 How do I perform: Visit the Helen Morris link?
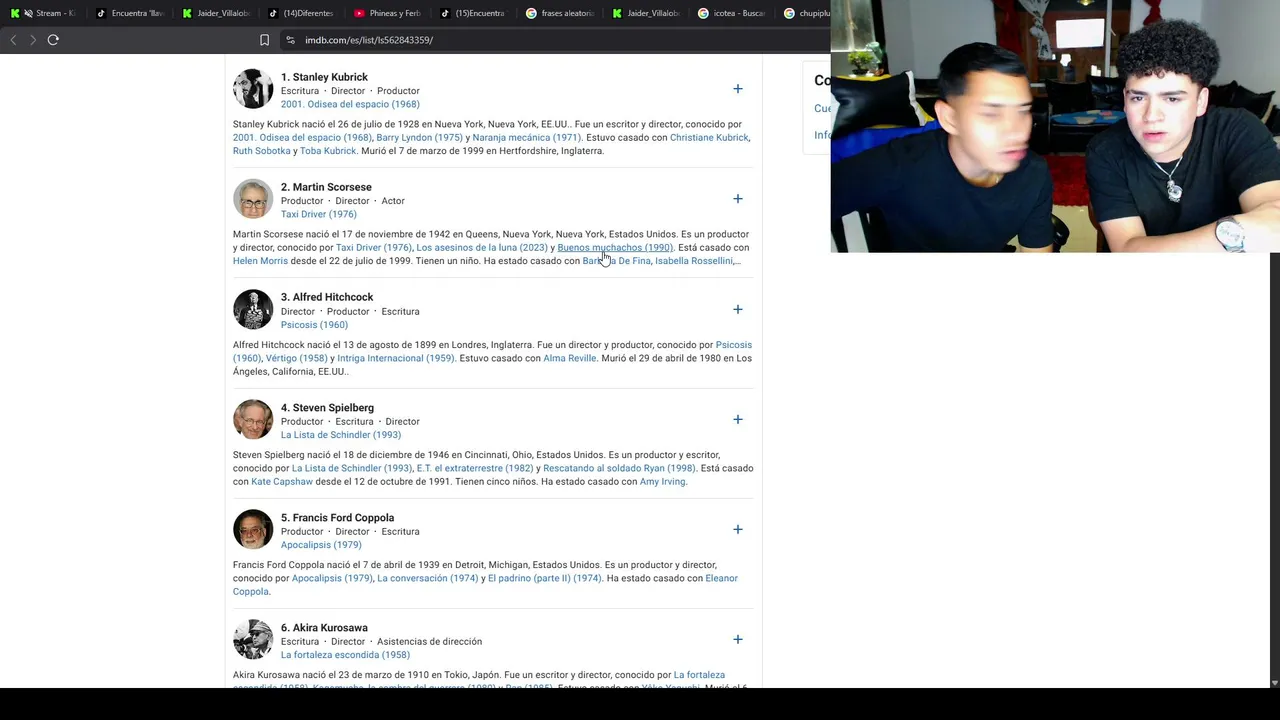click(x=260, y=261)
